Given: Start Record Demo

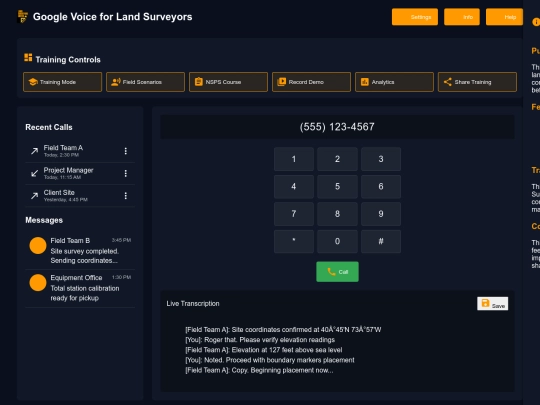Looking at the screenshot, I should click(311, 82).
